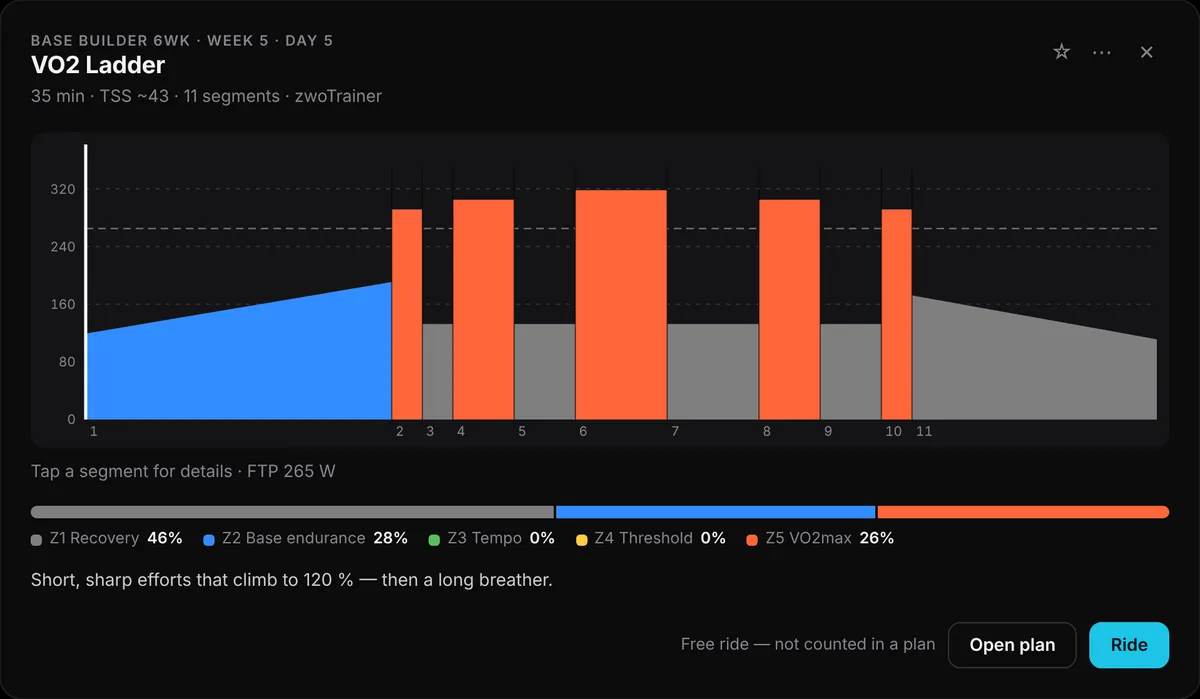Click the "Z2 Base endurance" legend label
The height and width of the screenshot is (699, 1200).
click(x=293, y=538)
